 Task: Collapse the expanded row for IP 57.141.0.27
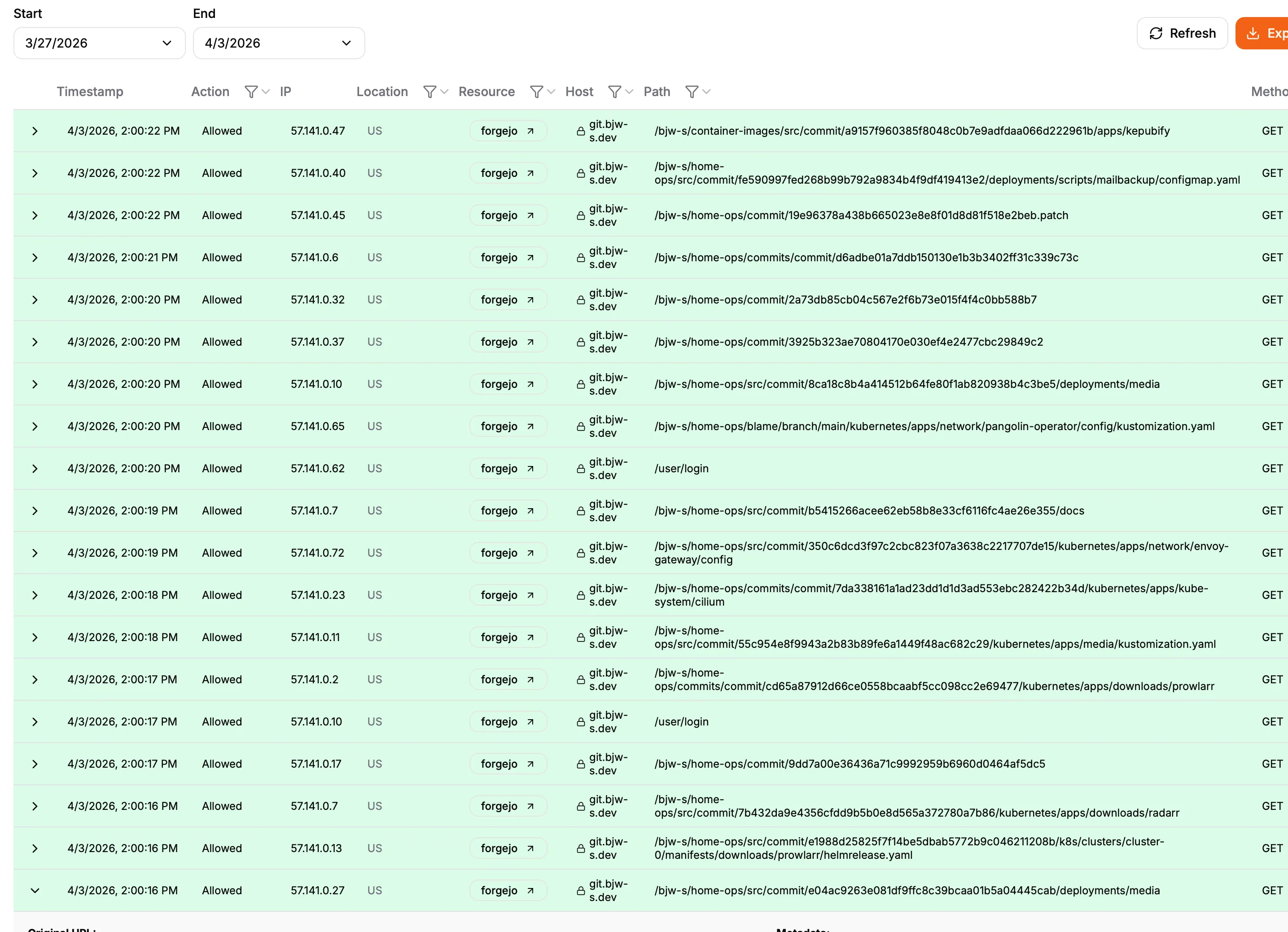coord(35,891)
